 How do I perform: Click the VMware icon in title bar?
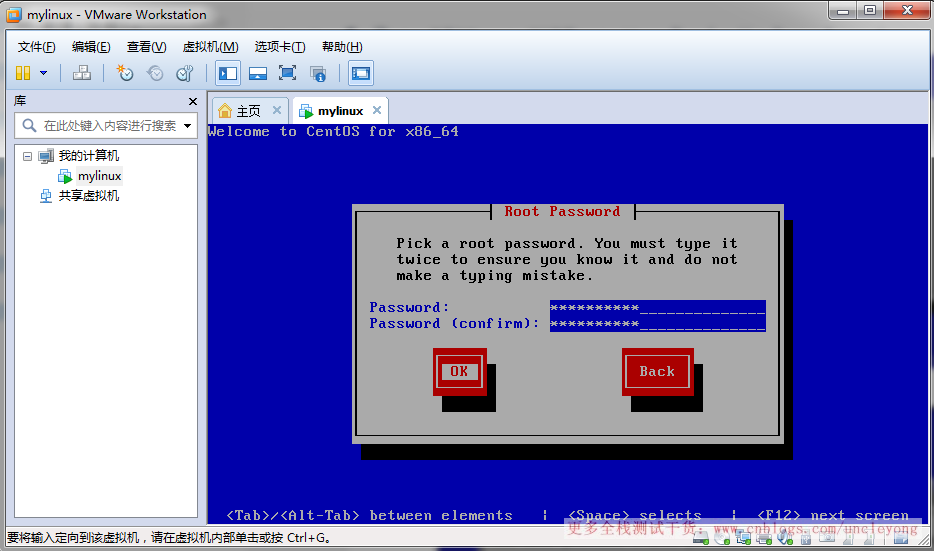coord(14,15)
